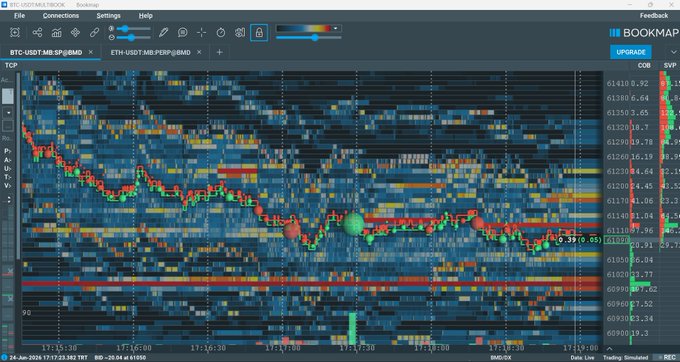The image size is (680, 362).
Task: Click the empty checkbox in TCP panel
Action: (x=7, y=126)
